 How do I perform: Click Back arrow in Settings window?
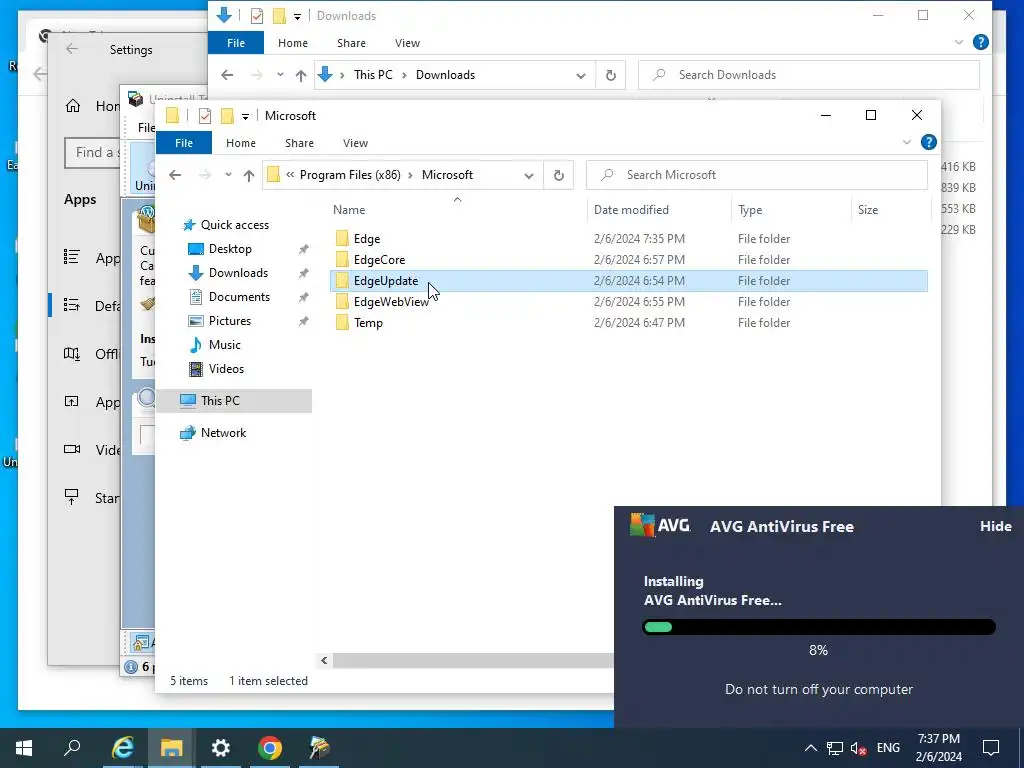(x=72, y=49)
